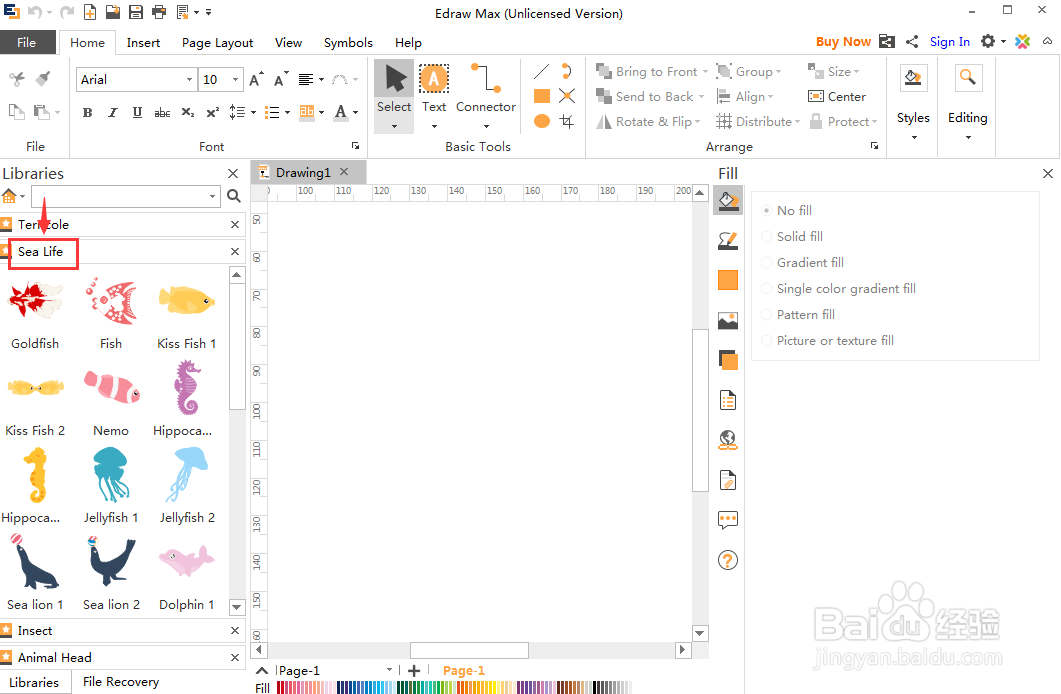Open the Comments panel icon
Viewport: 1061px width, 694px height.
(728, 520)
